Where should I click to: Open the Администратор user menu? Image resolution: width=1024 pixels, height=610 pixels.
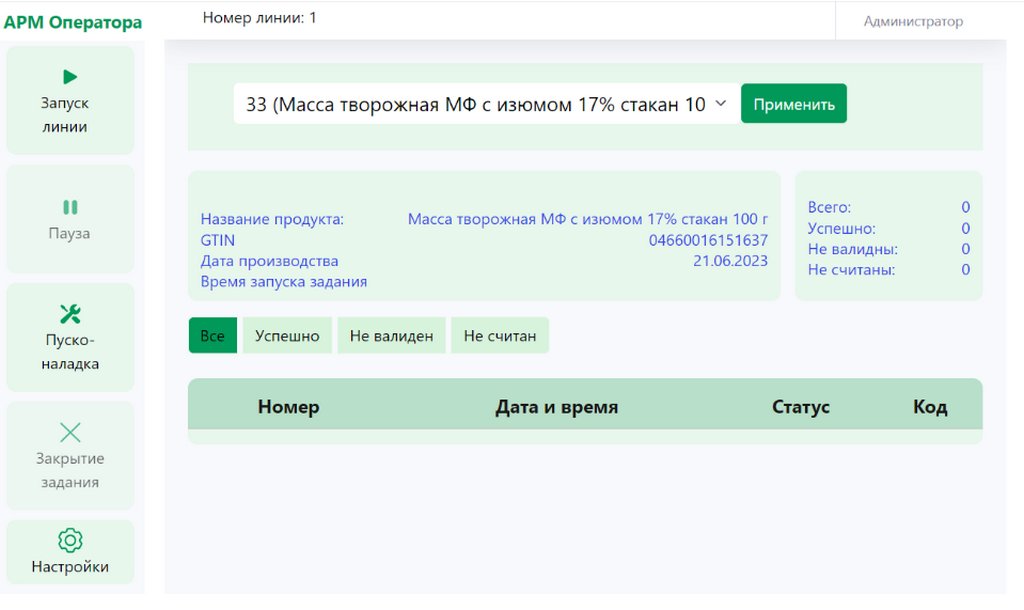point(913,22)
